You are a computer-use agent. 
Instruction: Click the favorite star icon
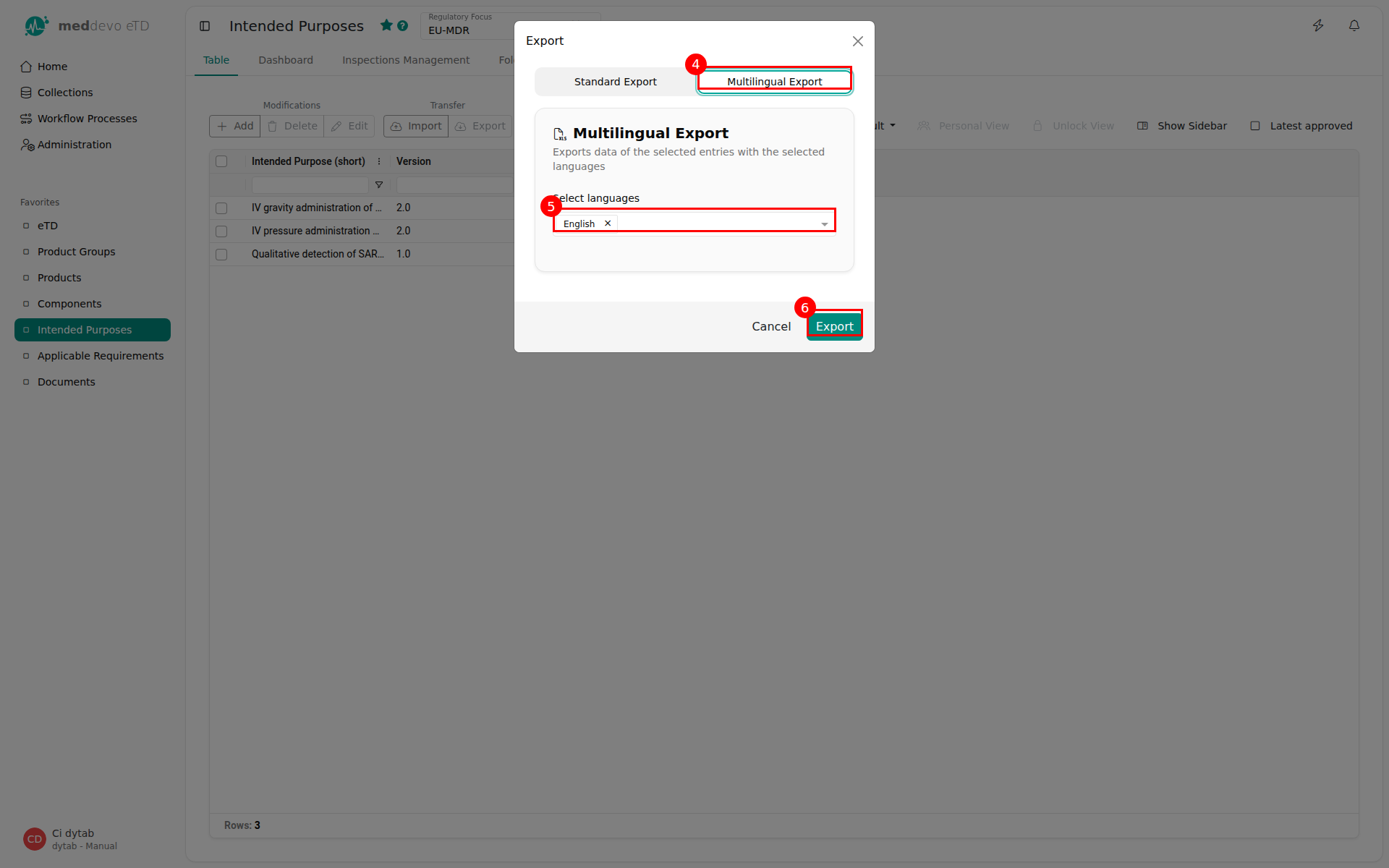click(386, 25)
